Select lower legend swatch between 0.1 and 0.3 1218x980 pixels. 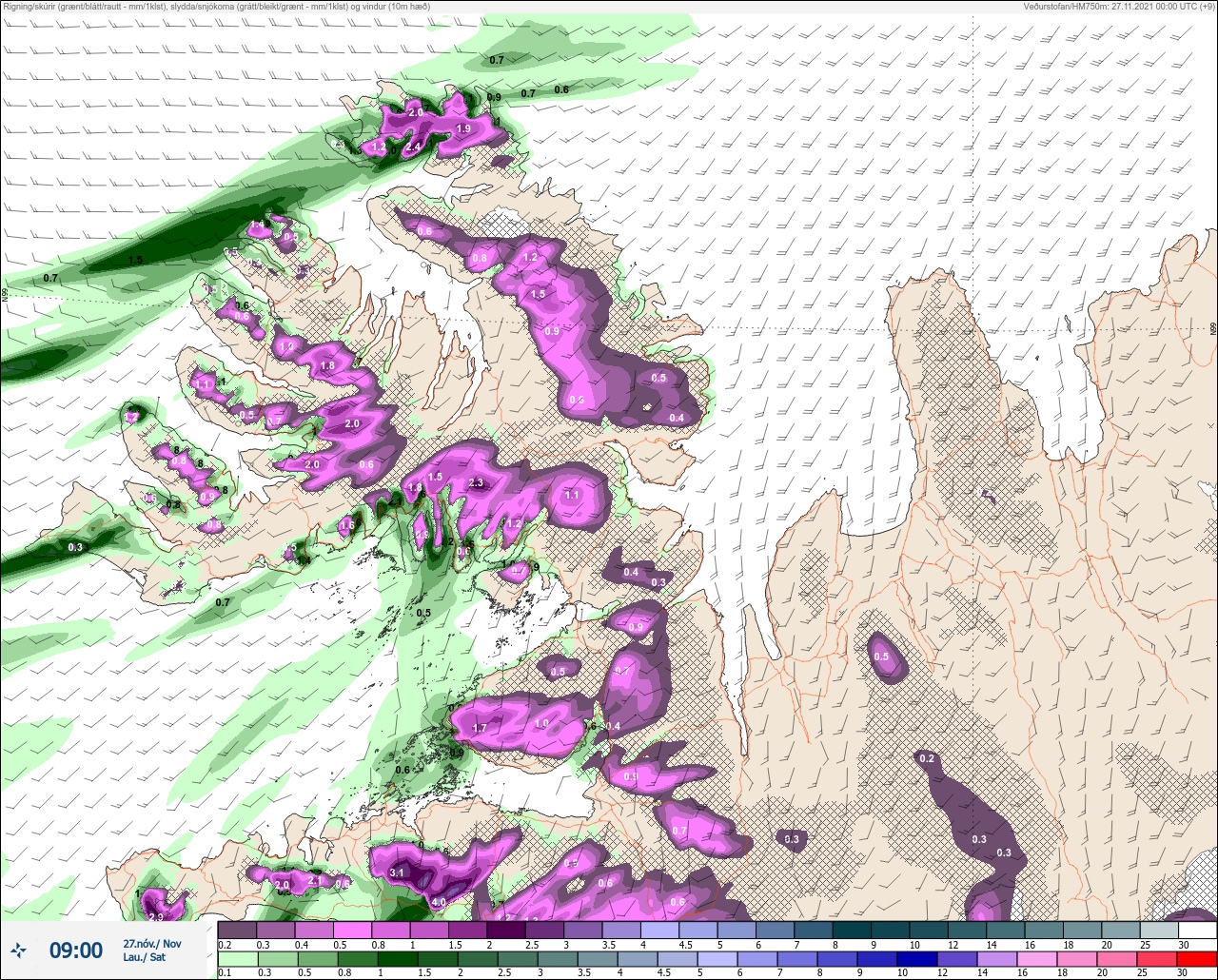tap(237, 958)
